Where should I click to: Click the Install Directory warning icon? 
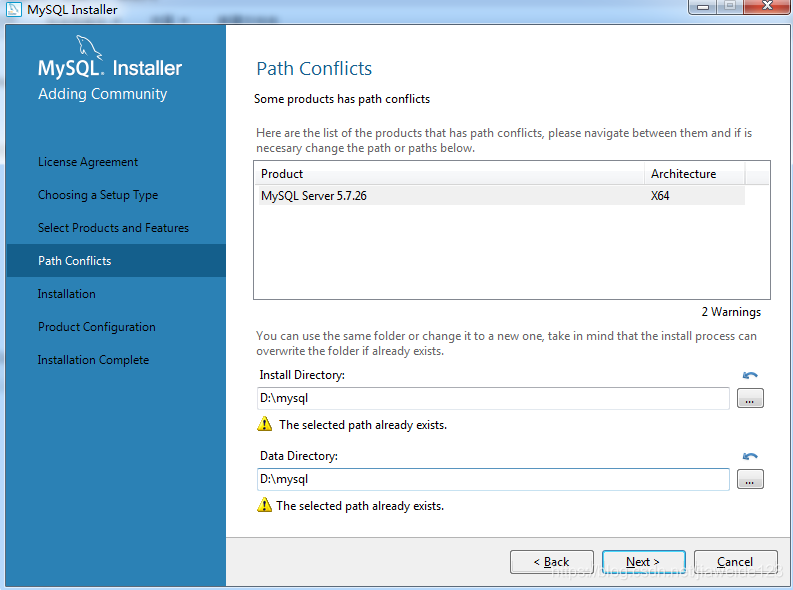coord(265,424)
